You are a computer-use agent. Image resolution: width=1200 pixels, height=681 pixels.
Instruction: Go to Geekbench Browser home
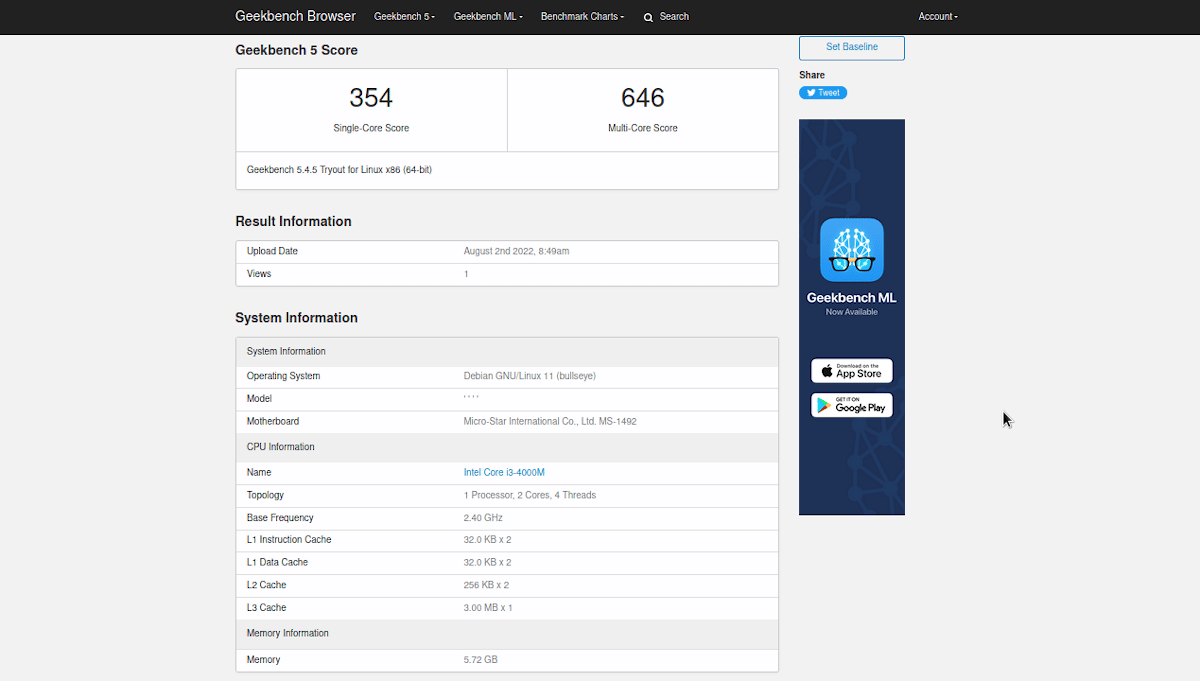pos(295,17)
